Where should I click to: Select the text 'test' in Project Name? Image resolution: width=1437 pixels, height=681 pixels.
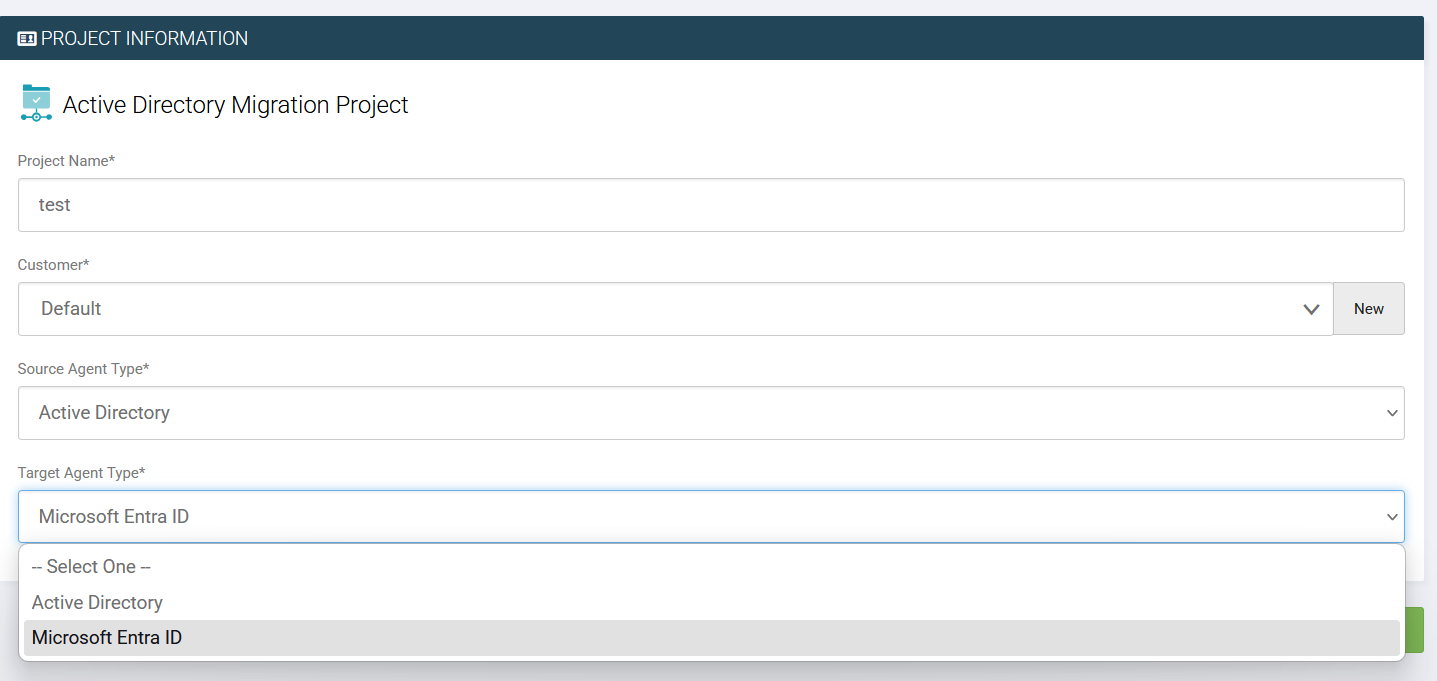tap(55, 204)
